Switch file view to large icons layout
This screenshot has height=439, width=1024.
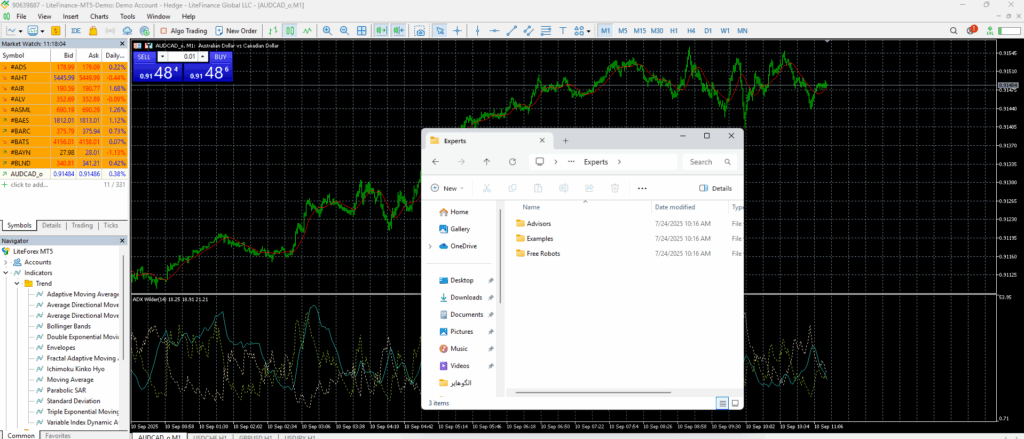[735, 403]
